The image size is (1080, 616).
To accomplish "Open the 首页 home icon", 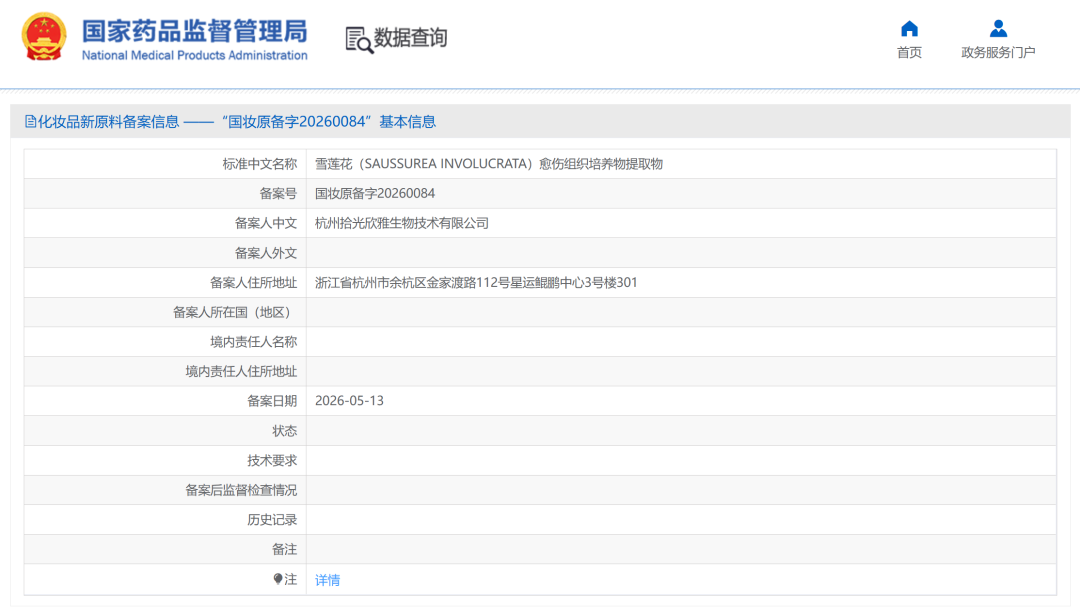I will click(x=909, y=29).
